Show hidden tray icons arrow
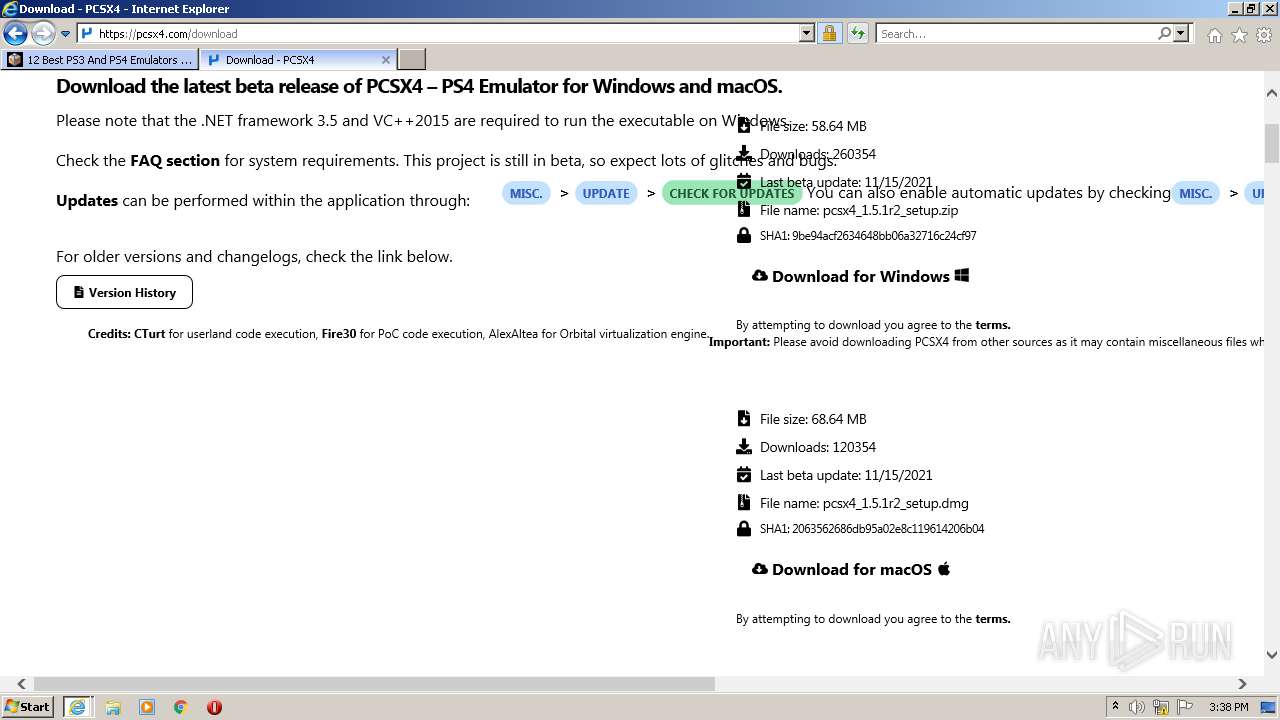Viewport: 1280px width, 720px height. pos(1115,707)
